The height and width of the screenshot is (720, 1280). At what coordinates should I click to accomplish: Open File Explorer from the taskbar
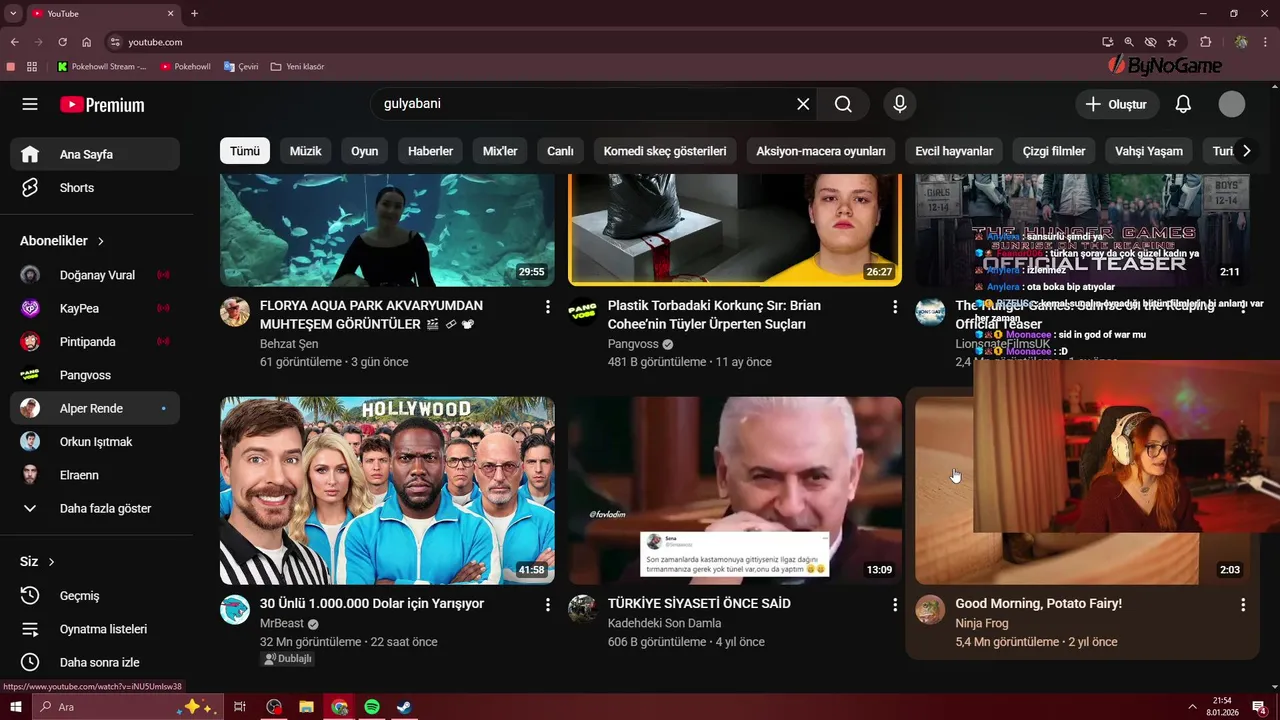307,707
